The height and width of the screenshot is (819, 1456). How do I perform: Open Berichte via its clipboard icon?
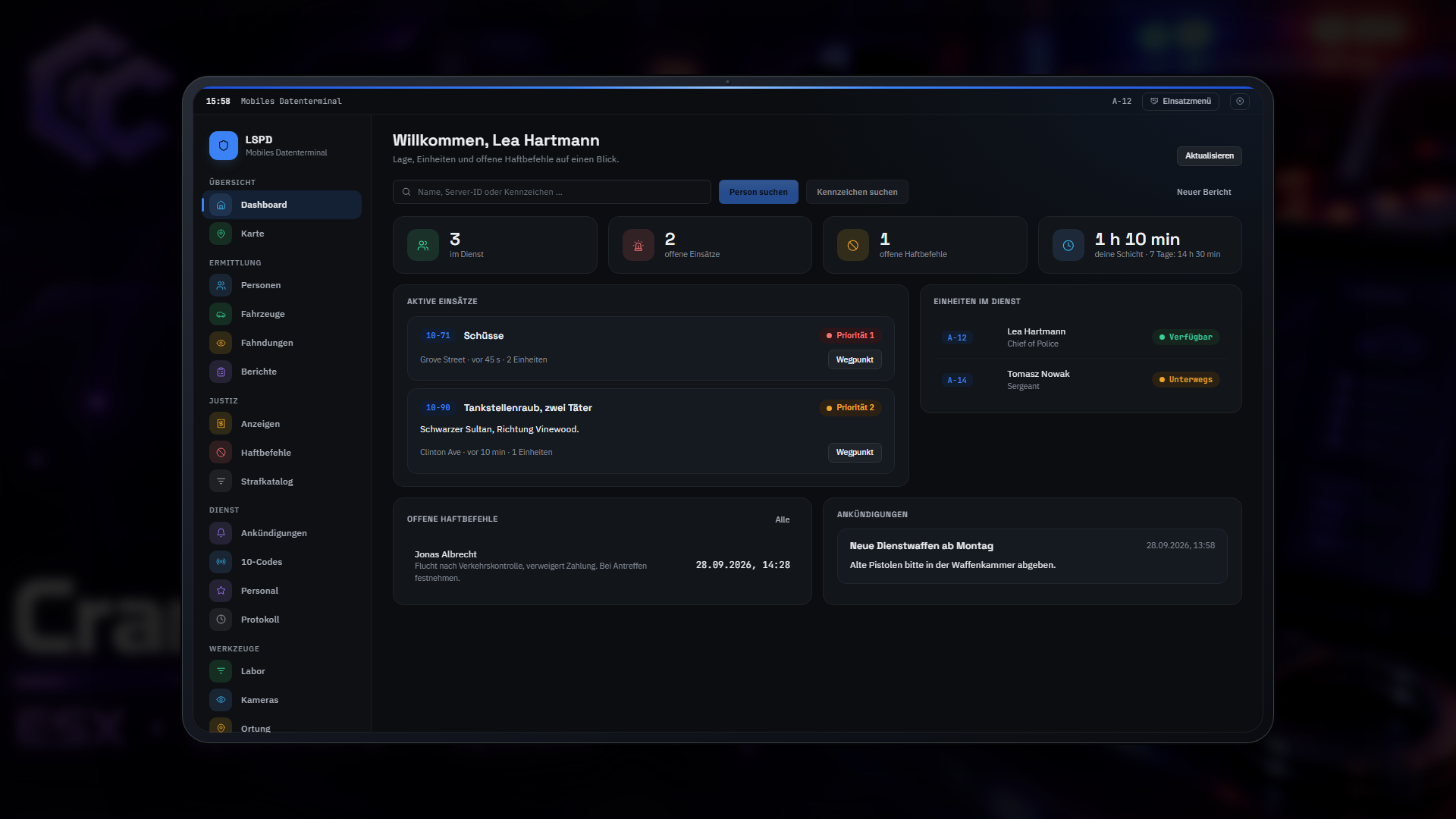[x=221, y=372]
